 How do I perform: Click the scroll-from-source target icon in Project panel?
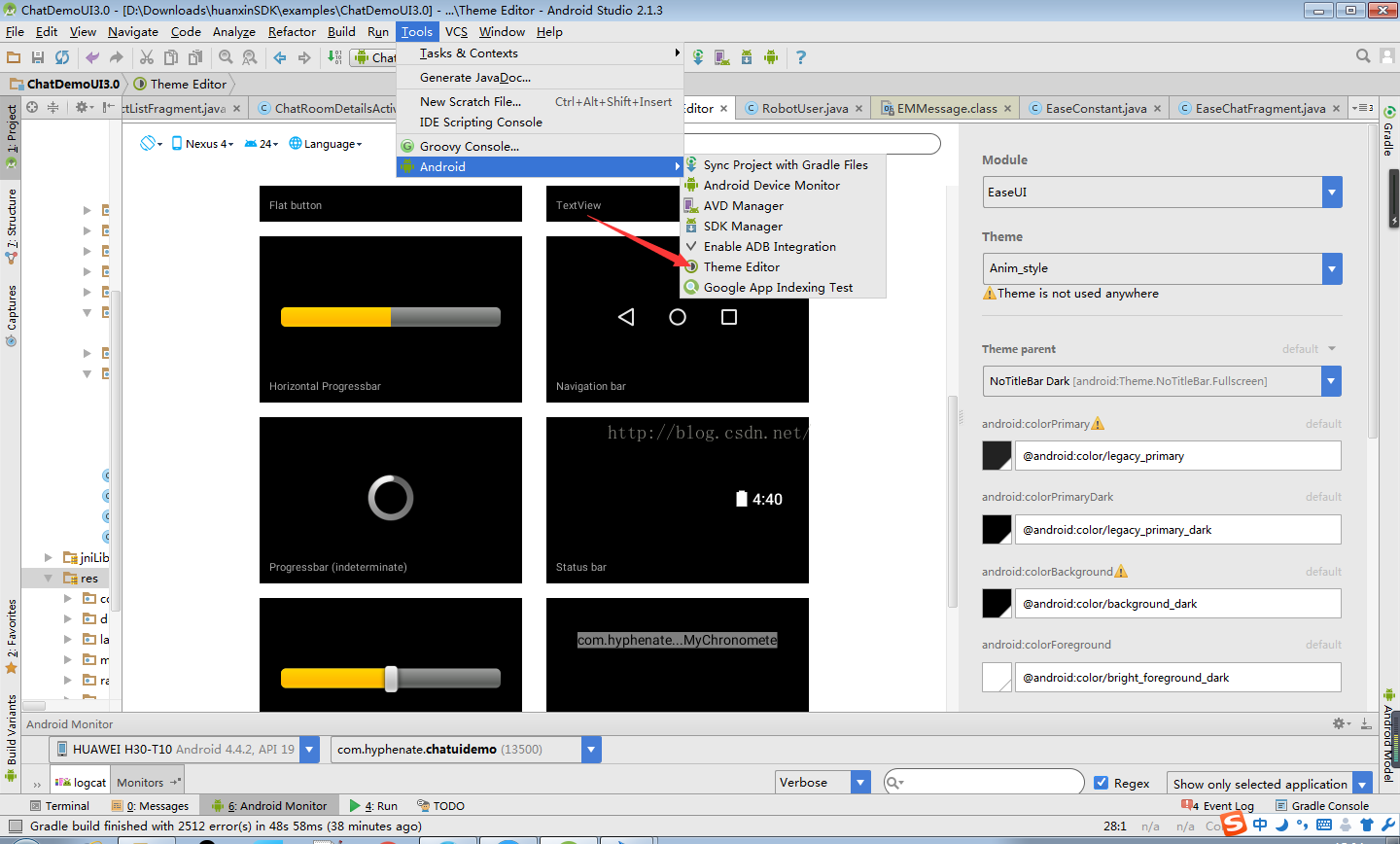point(32,107)
